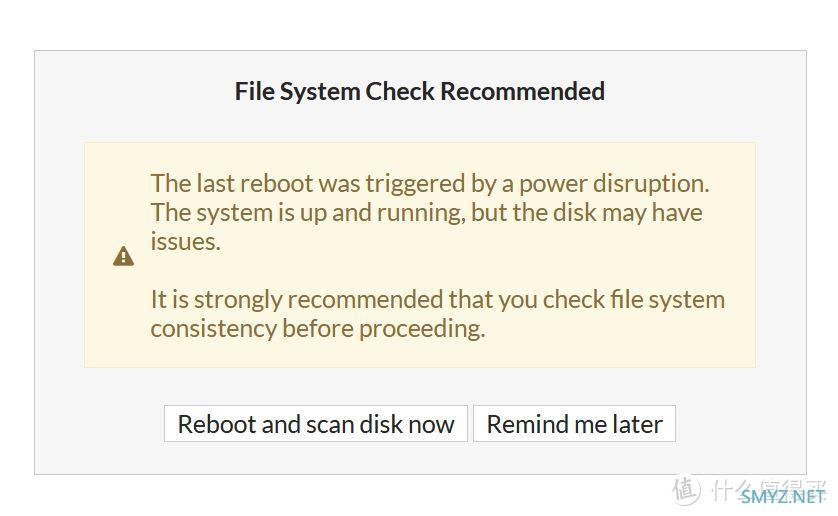Click the text 'consistency before proceeding.'
This screenshot has width=838, height=516.
[318, 328]
